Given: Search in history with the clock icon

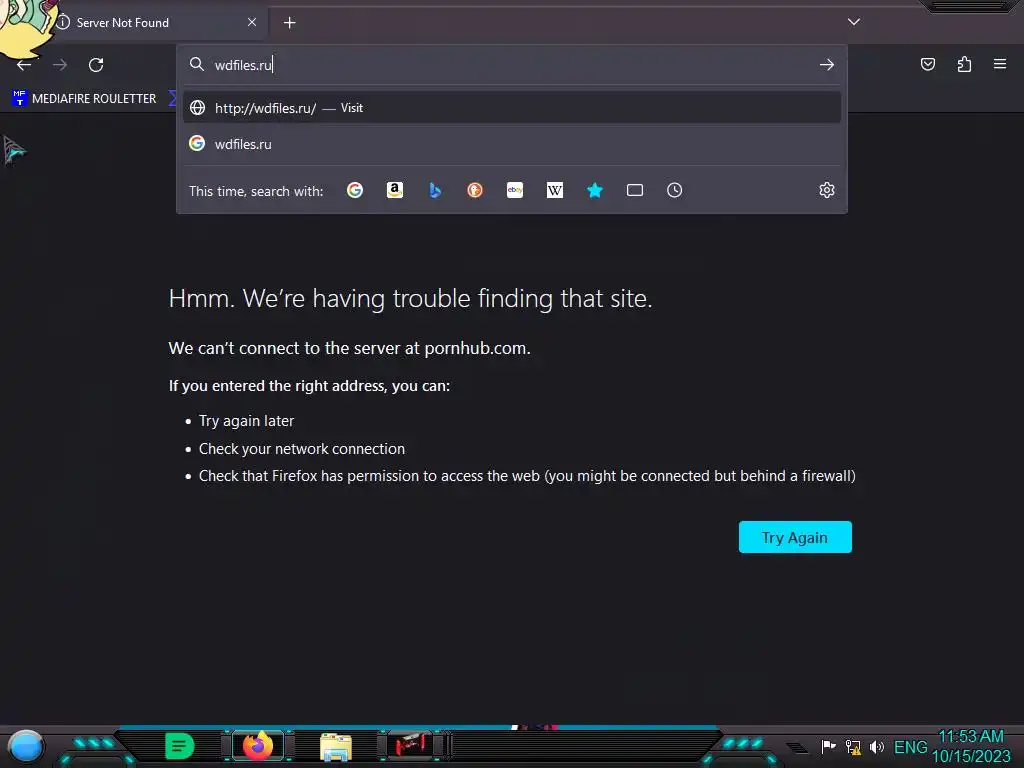Looking at the screenshot, I should tap(675, 190).
